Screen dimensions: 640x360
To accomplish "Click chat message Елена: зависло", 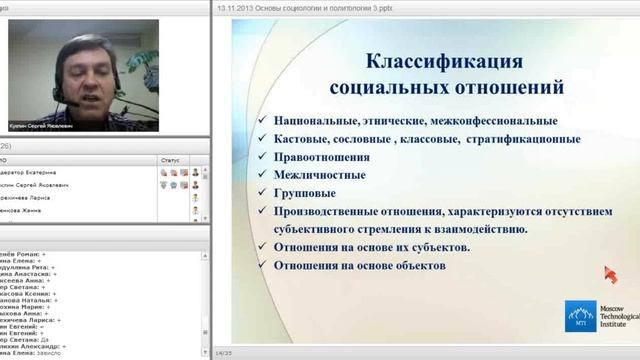I will pyautogui.click(x=30, y=353).
